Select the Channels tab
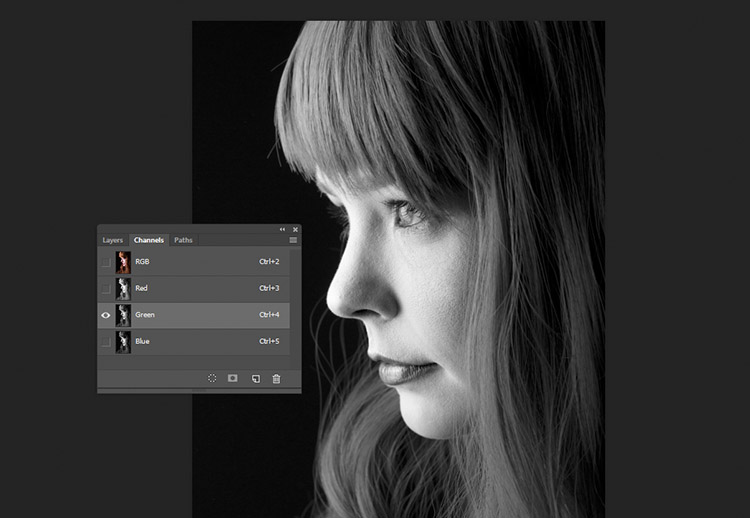 (149, 240)
